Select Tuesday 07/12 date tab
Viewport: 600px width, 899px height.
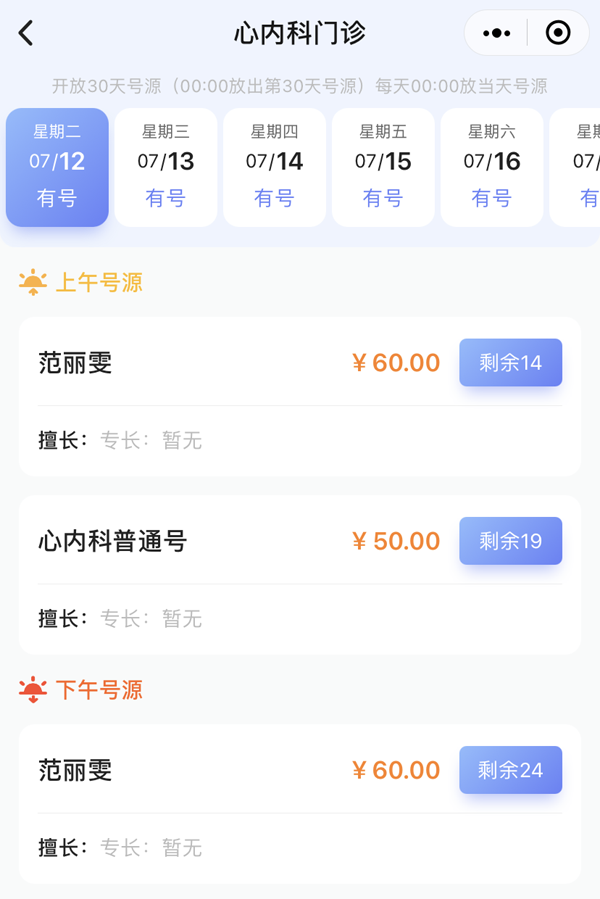tap(57, 166)
